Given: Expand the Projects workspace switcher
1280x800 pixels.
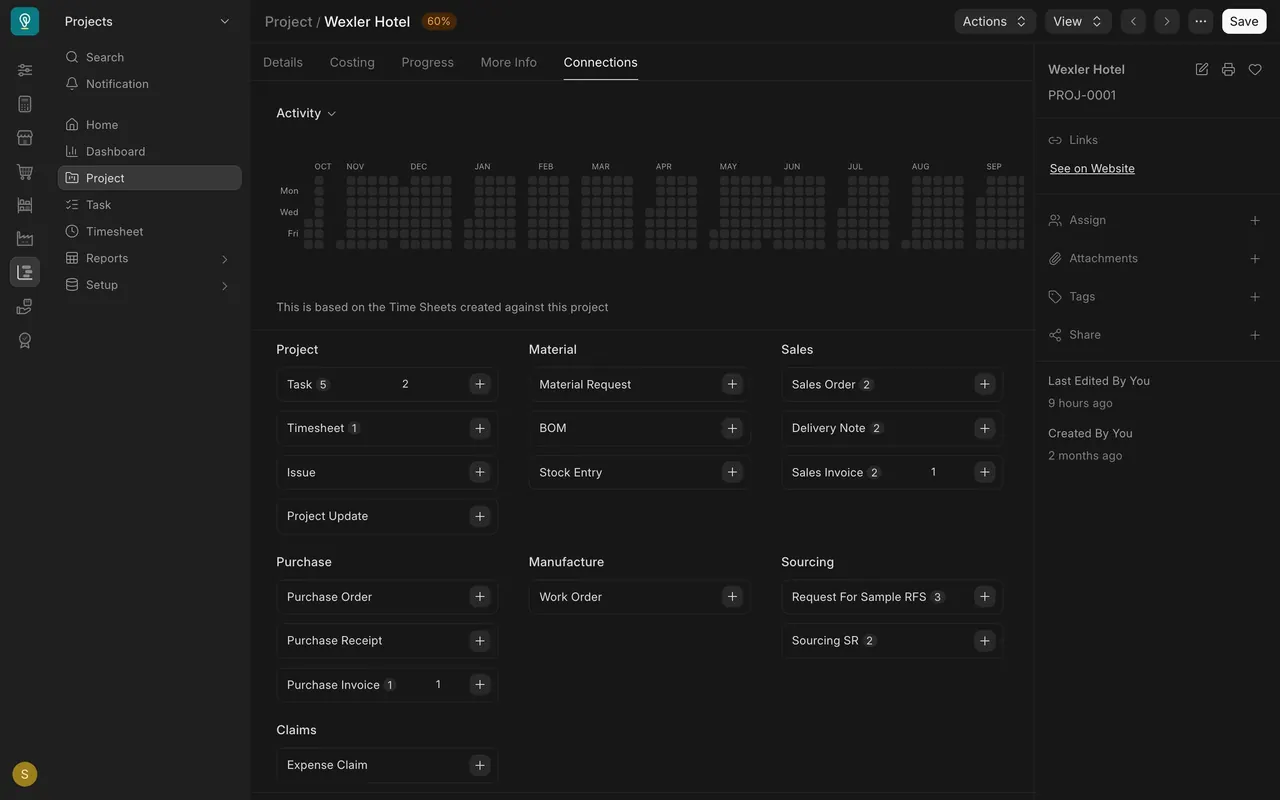Looking at the screenshot, I should point(148,21).
